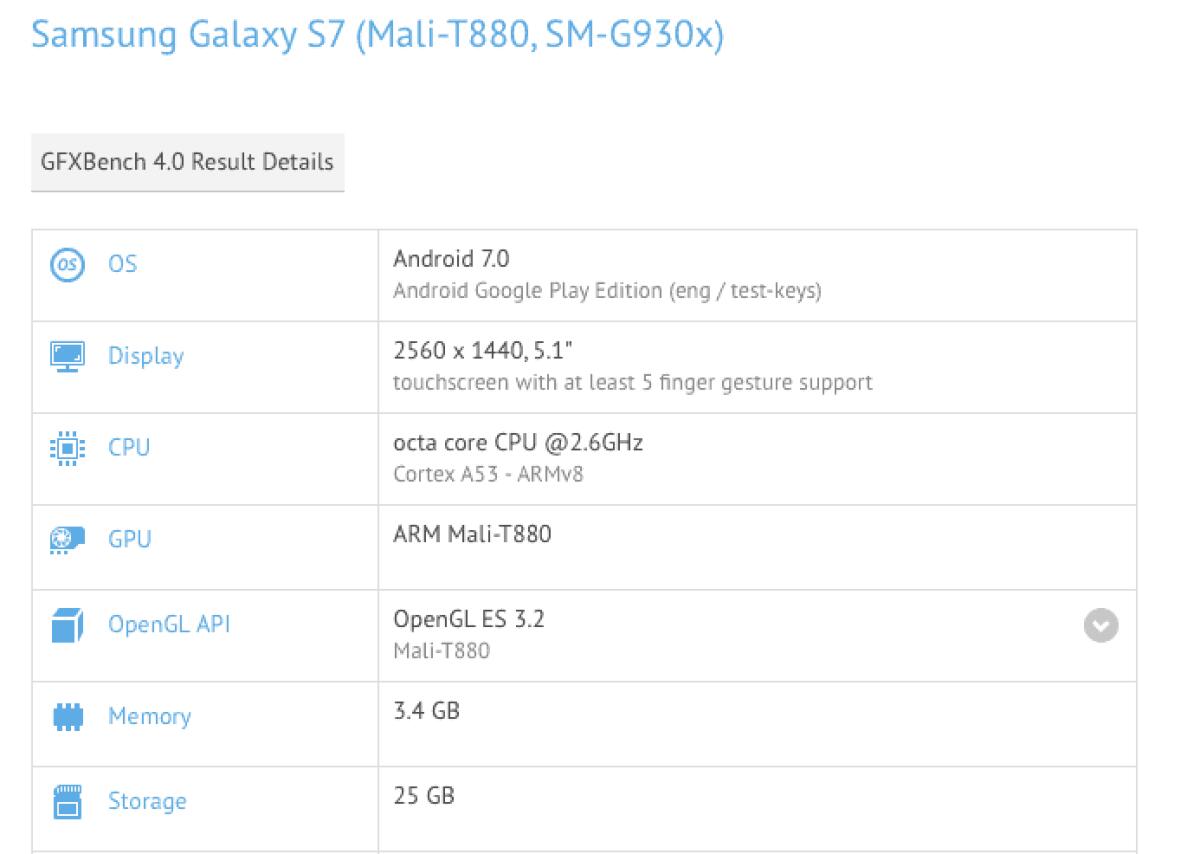
Task: Click the CPU label text
Action: [x=128, y=447]
